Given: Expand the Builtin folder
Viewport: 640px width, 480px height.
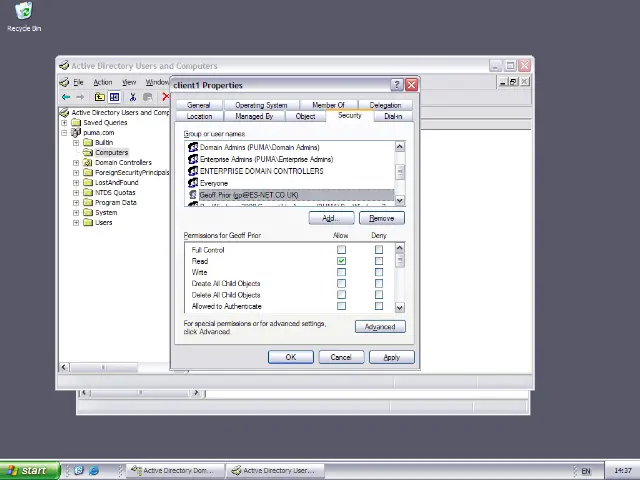Looking at the screenshot, I should [76, 142].
